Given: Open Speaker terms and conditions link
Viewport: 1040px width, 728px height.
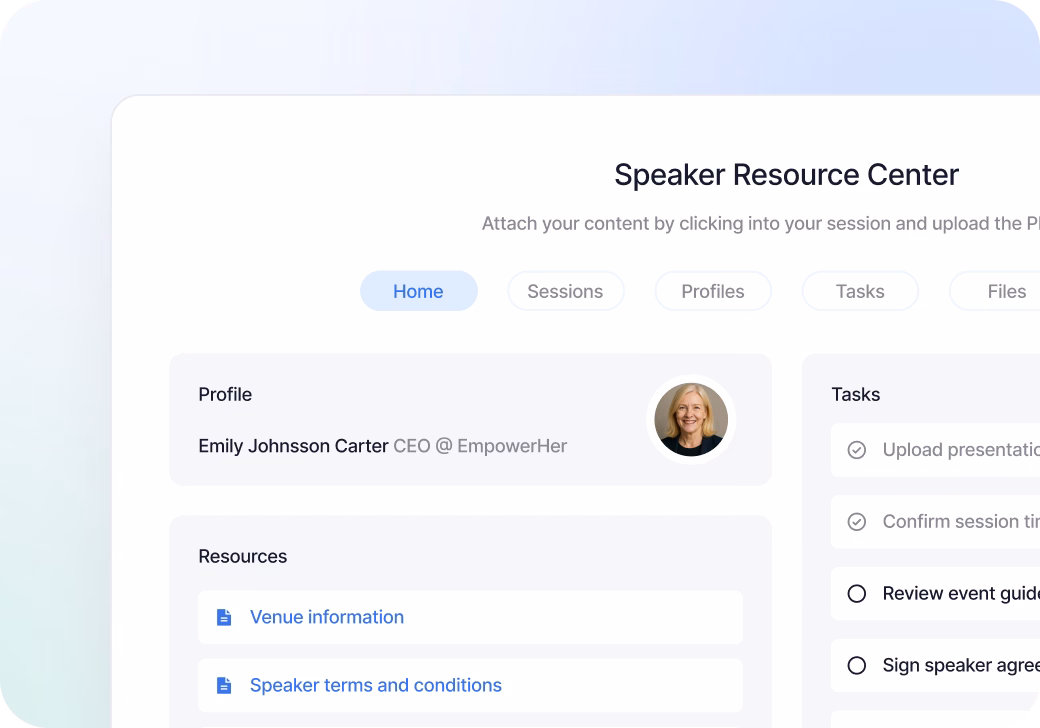Looking at the screenshot, I should [375, 685].
